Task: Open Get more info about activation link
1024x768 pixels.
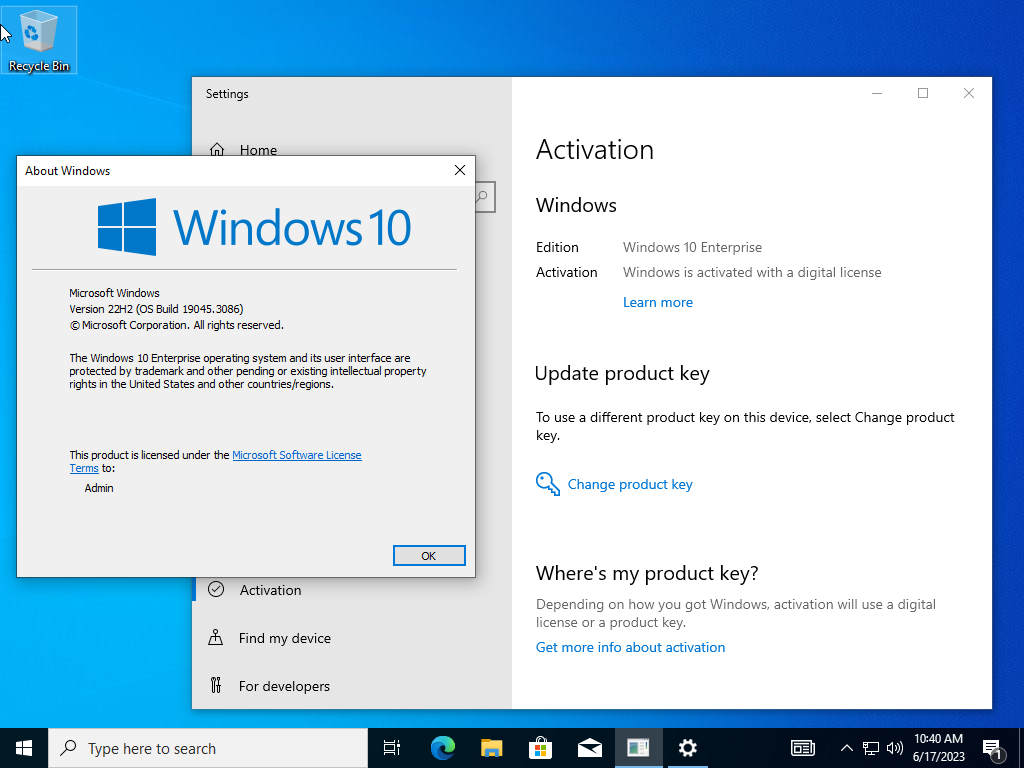Action: pos(630,647)
